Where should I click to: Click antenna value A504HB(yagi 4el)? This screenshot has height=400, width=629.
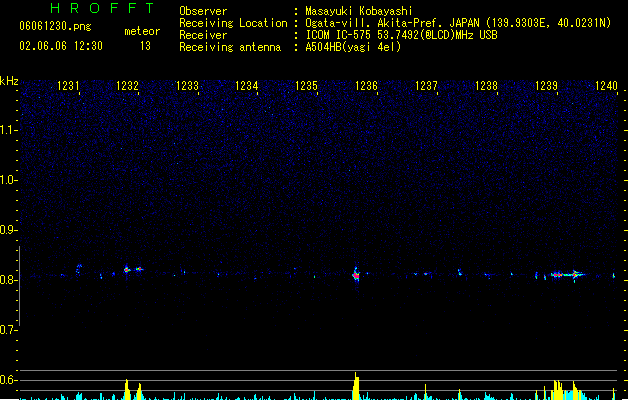click(x=353, y=47)
